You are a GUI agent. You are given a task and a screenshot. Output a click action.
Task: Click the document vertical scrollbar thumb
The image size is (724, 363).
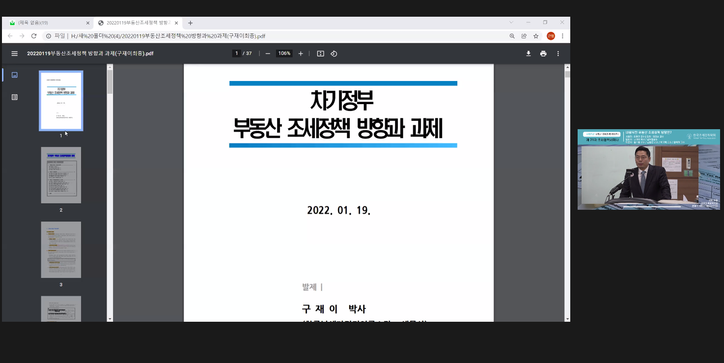pyautogui.click(x=567, y=74)
